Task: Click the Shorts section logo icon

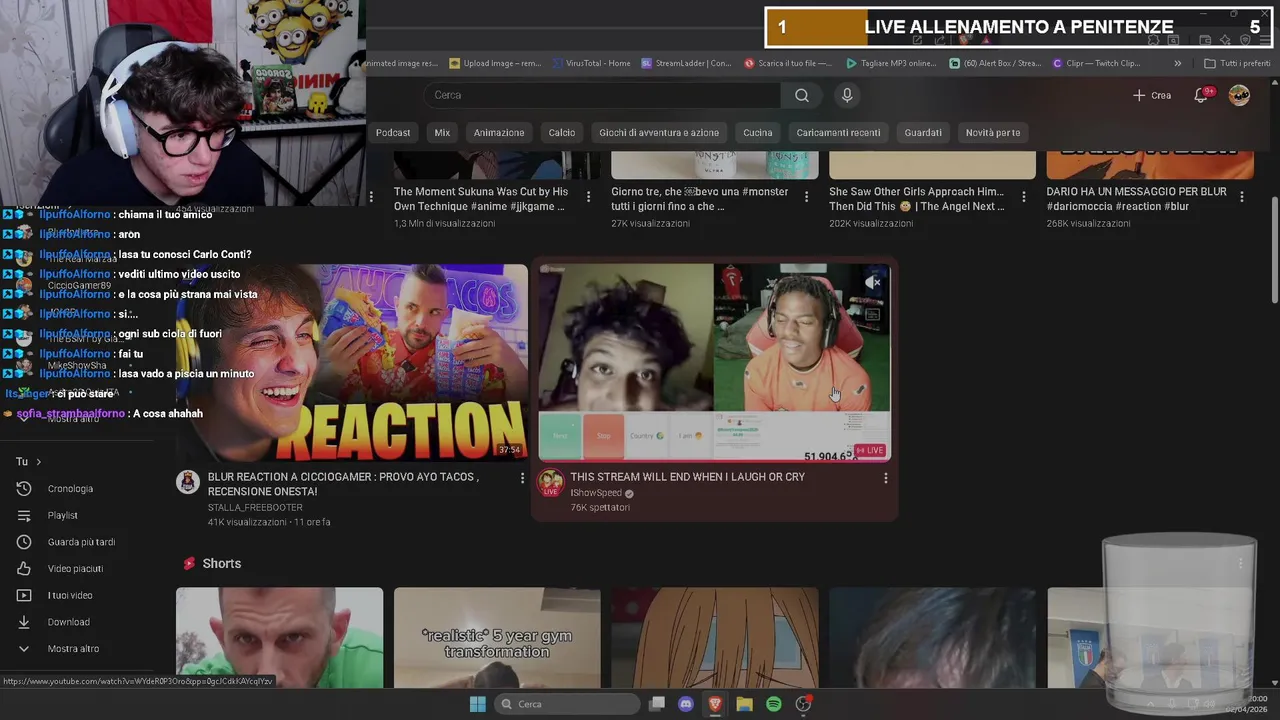Action: (189, 564)
